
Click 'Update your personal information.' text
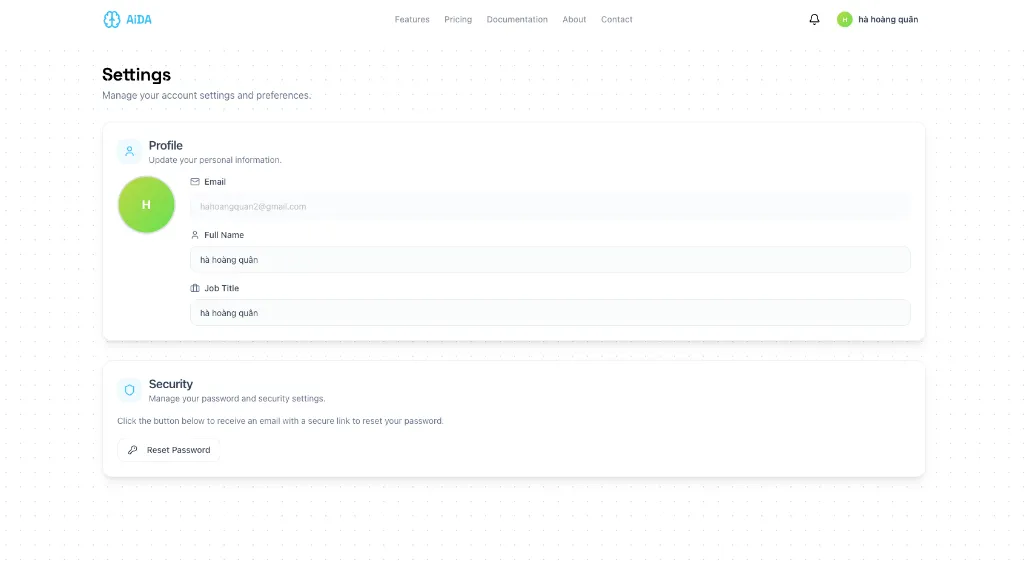215,160
